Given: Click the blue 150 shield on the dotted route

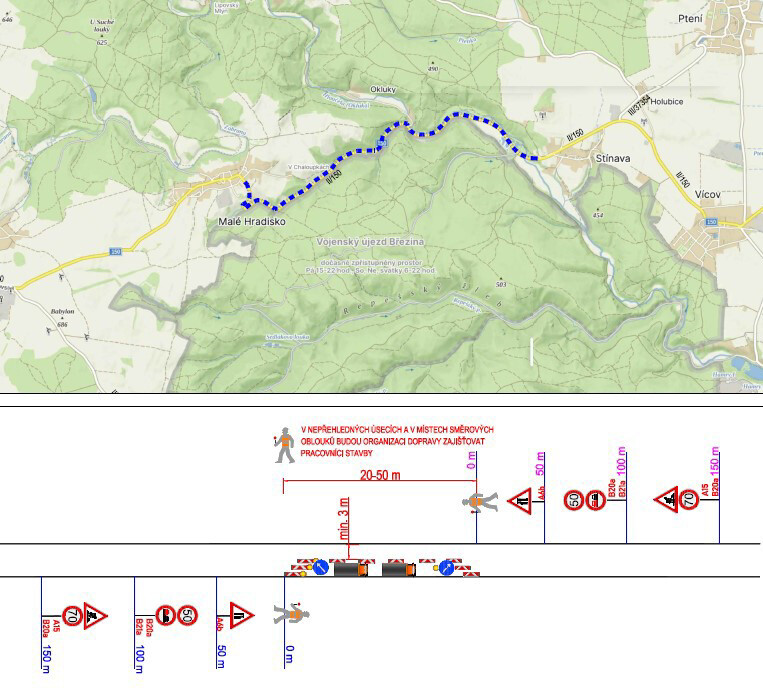Looking at the screenshot, I should point(382,143).
